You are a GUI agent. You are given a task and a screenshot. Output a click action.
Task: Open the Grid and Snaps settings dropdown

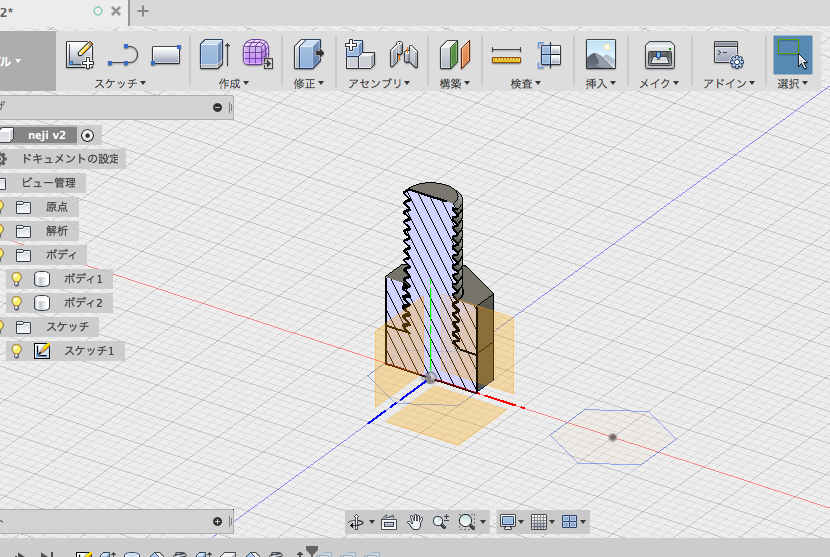click(544, 522)
